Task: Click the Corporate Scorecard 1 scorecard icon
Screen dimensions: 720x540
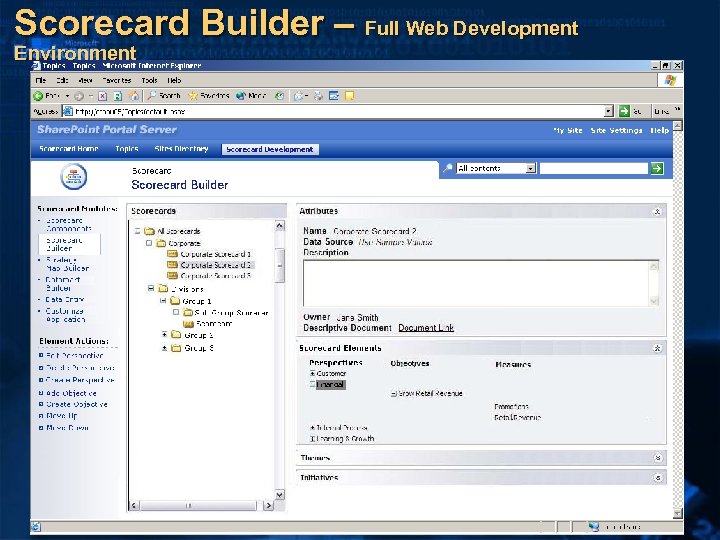Action: coord(173,253)
